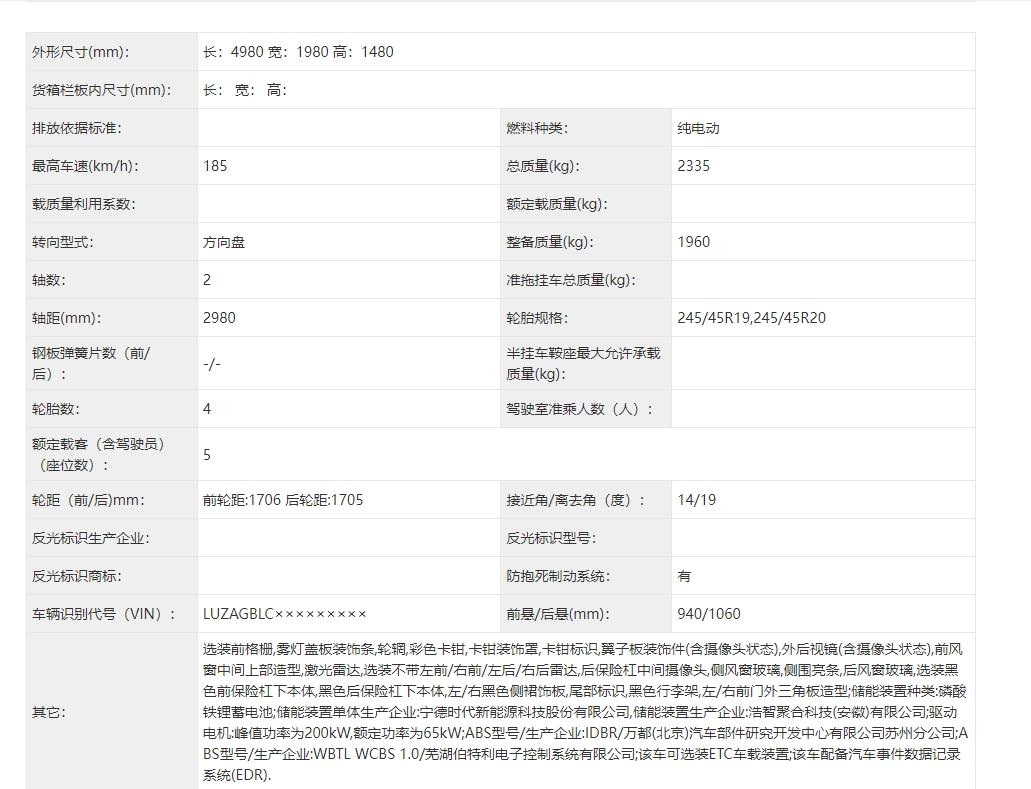Click the seating capacity value 5

[206, 453]
